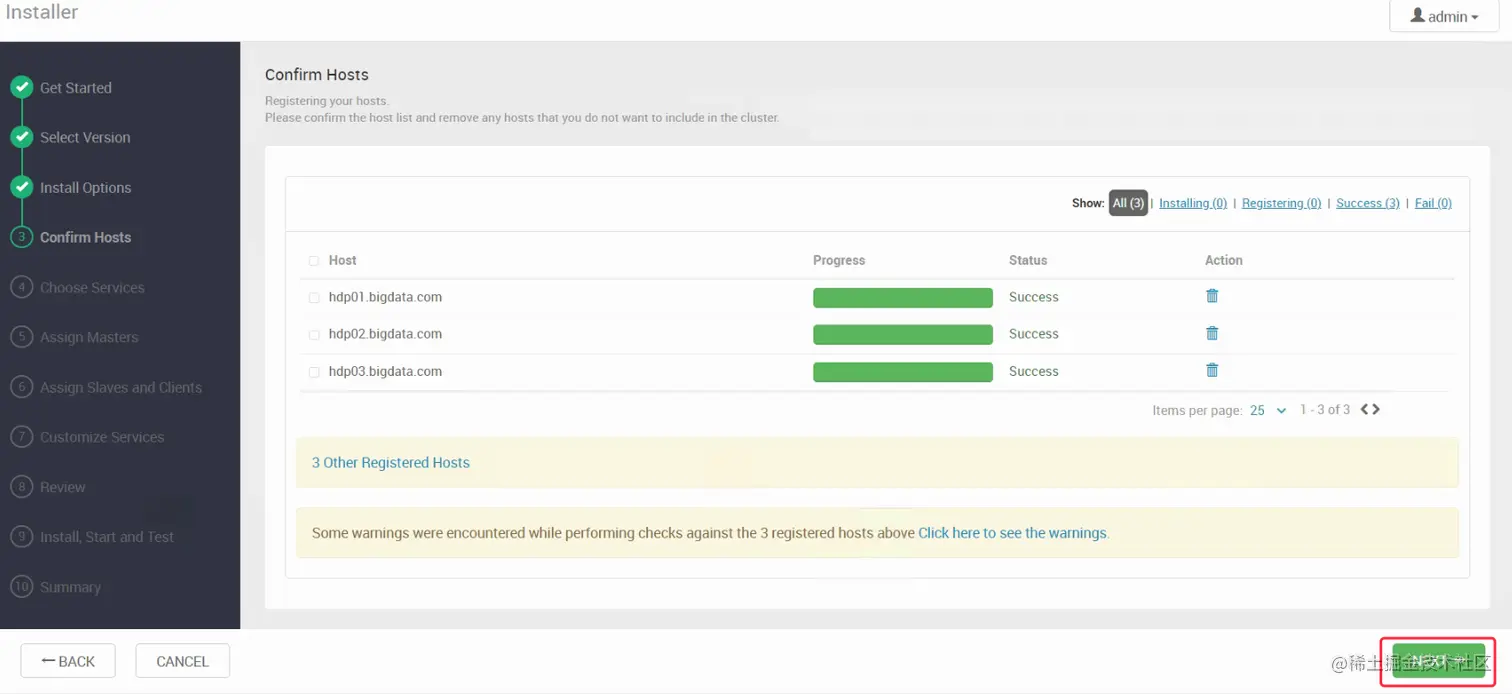Check the hdp01.bigdata.com checkbox
Viewport: 1512px width, 694px height.
[x=314, y=298]
